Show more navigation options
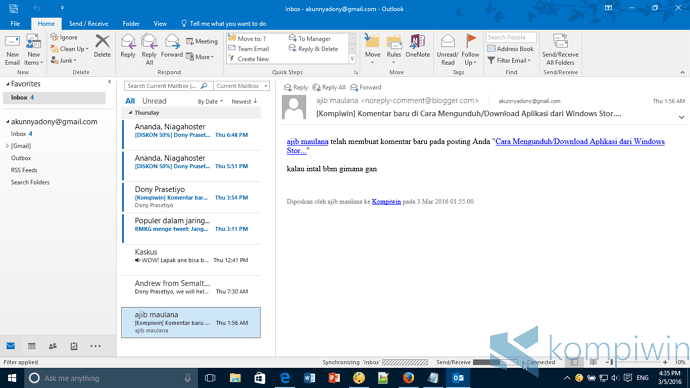Viewport: 690px width, 388px height. point(95,346)
